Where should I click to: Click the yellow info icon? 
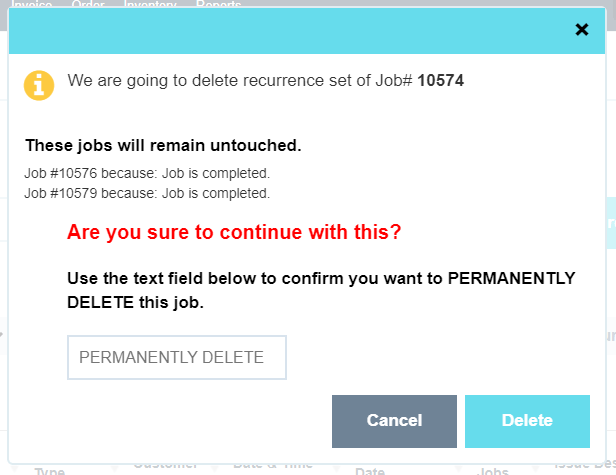39,84
